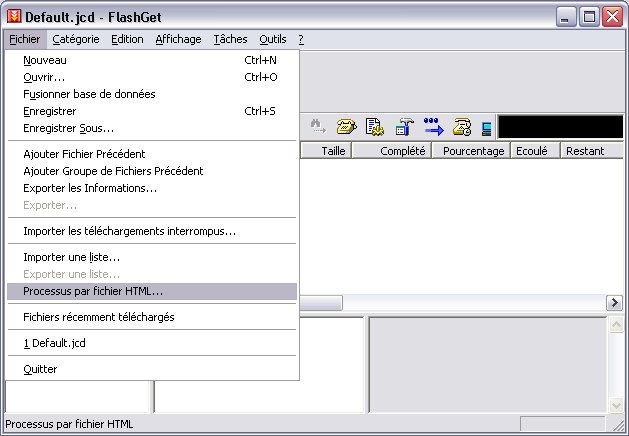
Task: Click the yellow telephone dial-up icon
Action: [x=346, y=127]
